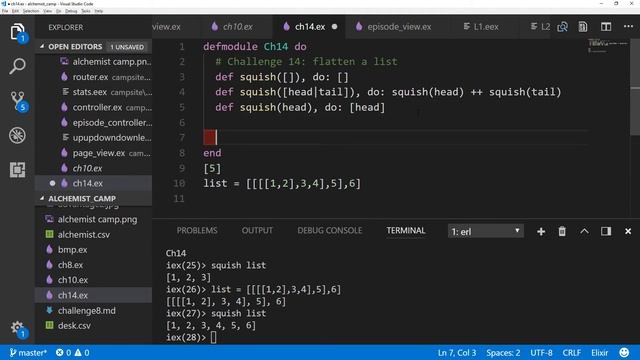Image resolution: width=640 pixels, height=360 pixels.
Task: Open page_view.ex in open editors list
Action: click(94, 153)
